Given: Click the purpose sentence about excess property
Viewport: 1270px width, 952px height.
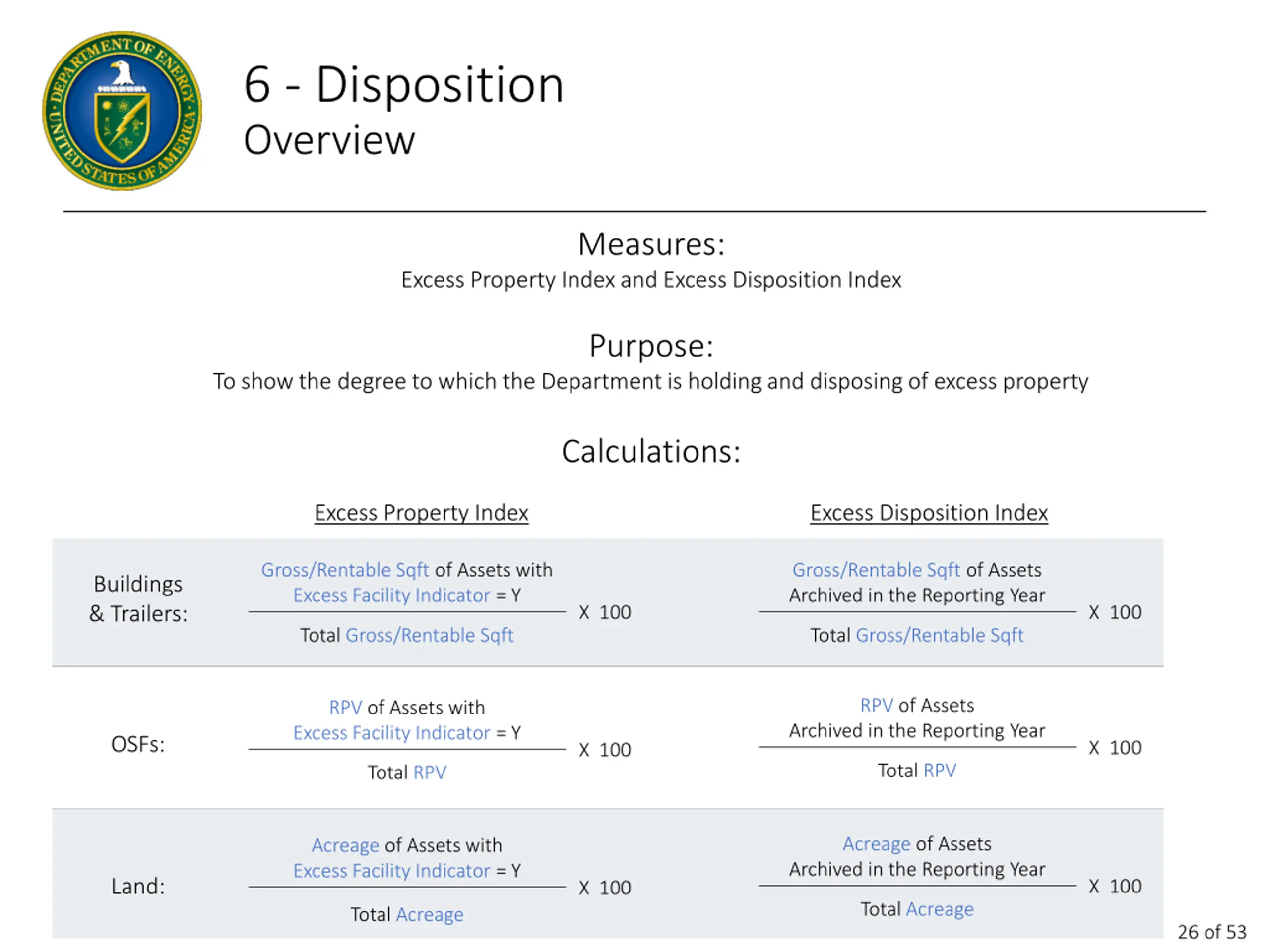Looking at the screenshot, I should click(x=650, y=382).
